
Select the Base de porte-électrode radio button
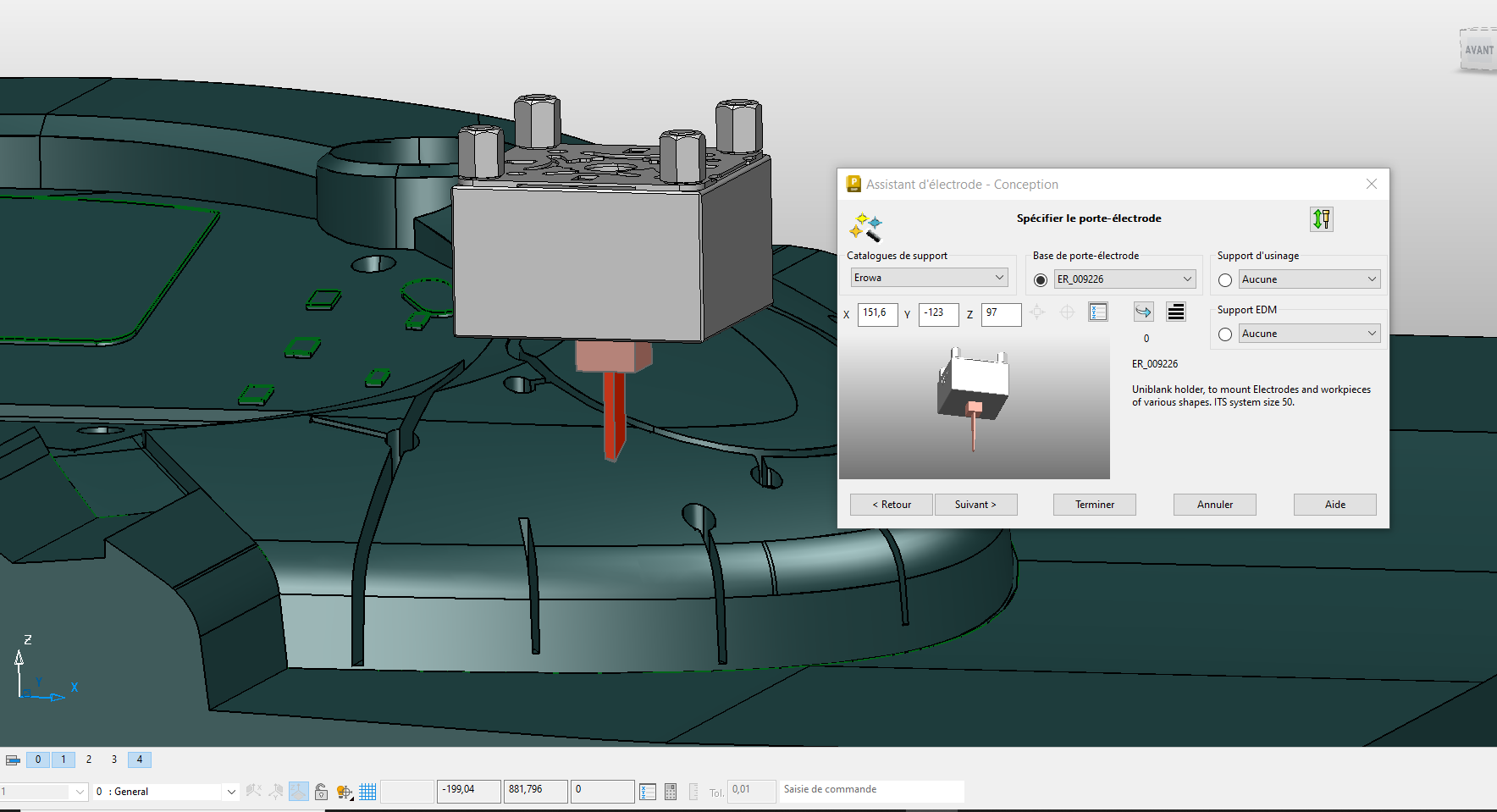click(1041, 280)
